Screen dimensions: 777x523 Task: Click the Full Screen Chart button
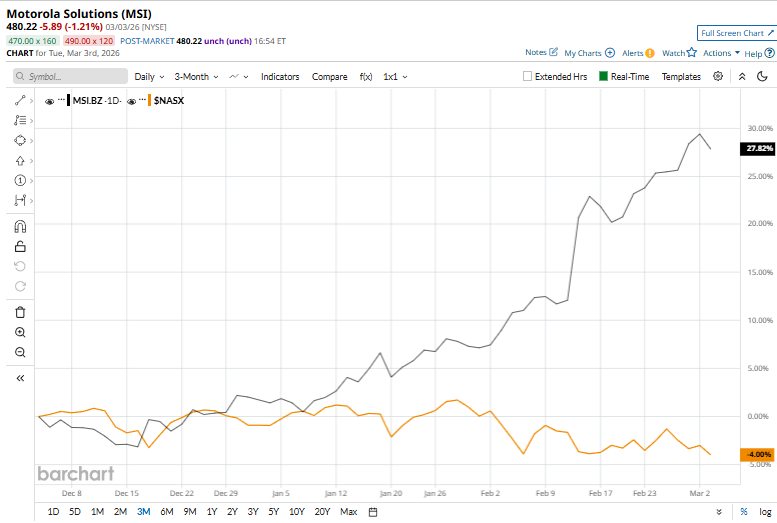(x=737, y=33)
